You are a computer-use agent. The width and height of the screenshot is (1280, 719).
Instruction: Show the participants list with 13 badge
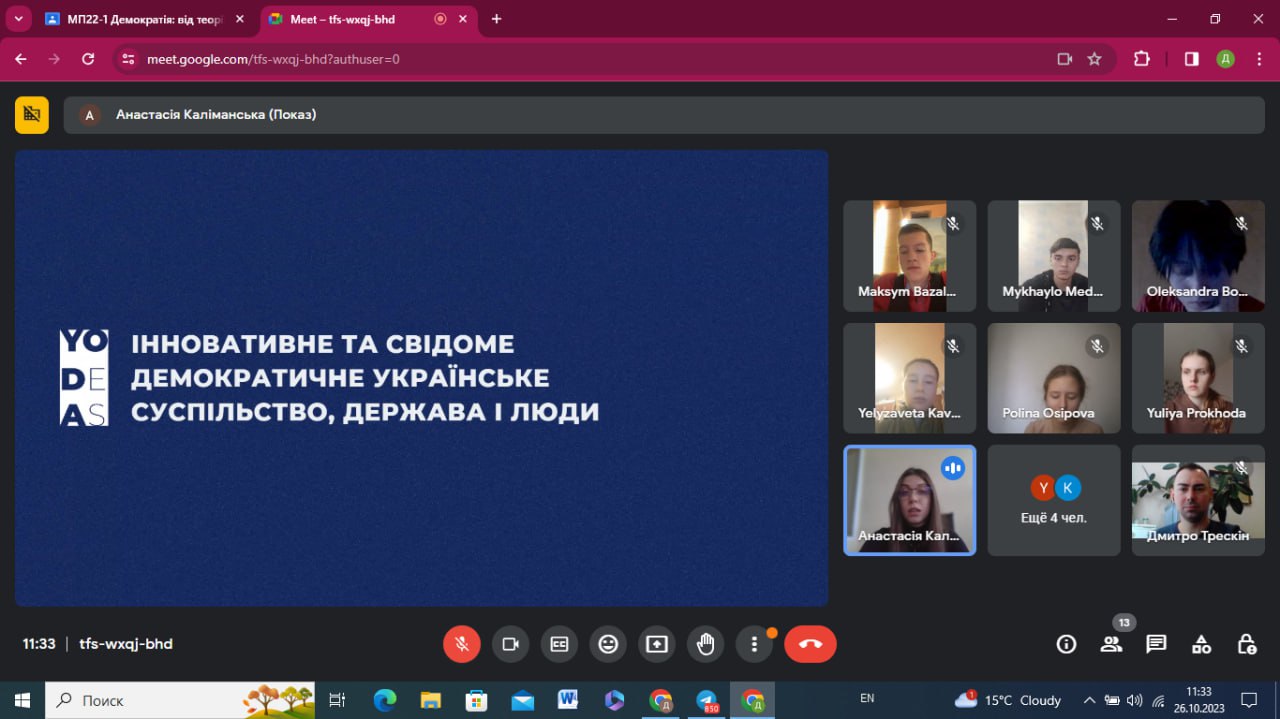[1112, 644]
